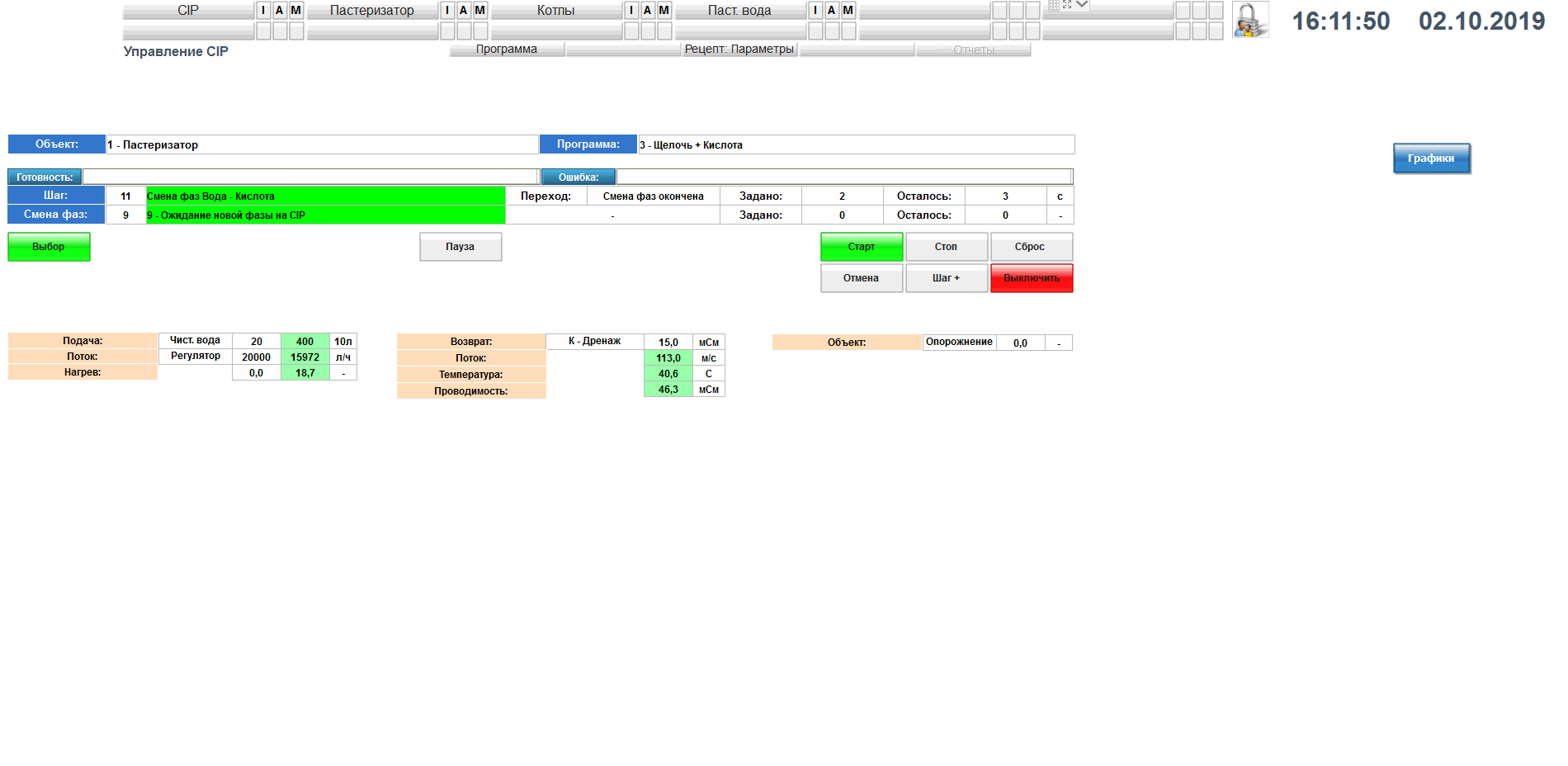This screenshot has width=1568, height=766.
Task: Click the A indicator next to Пастеризатор
Action: [x=464, y=11]
